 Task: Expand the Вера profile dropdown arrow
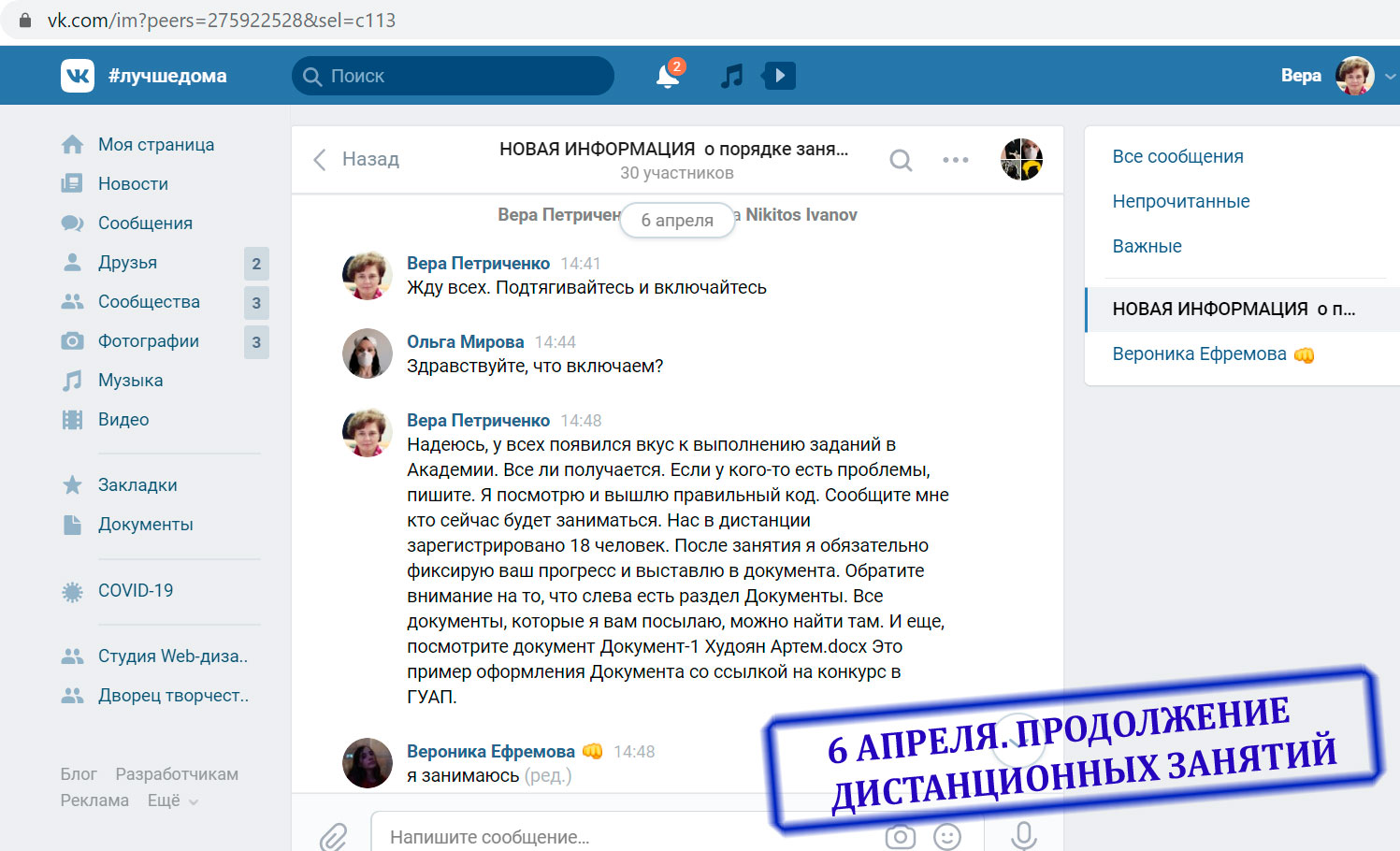pos(1390,77)
